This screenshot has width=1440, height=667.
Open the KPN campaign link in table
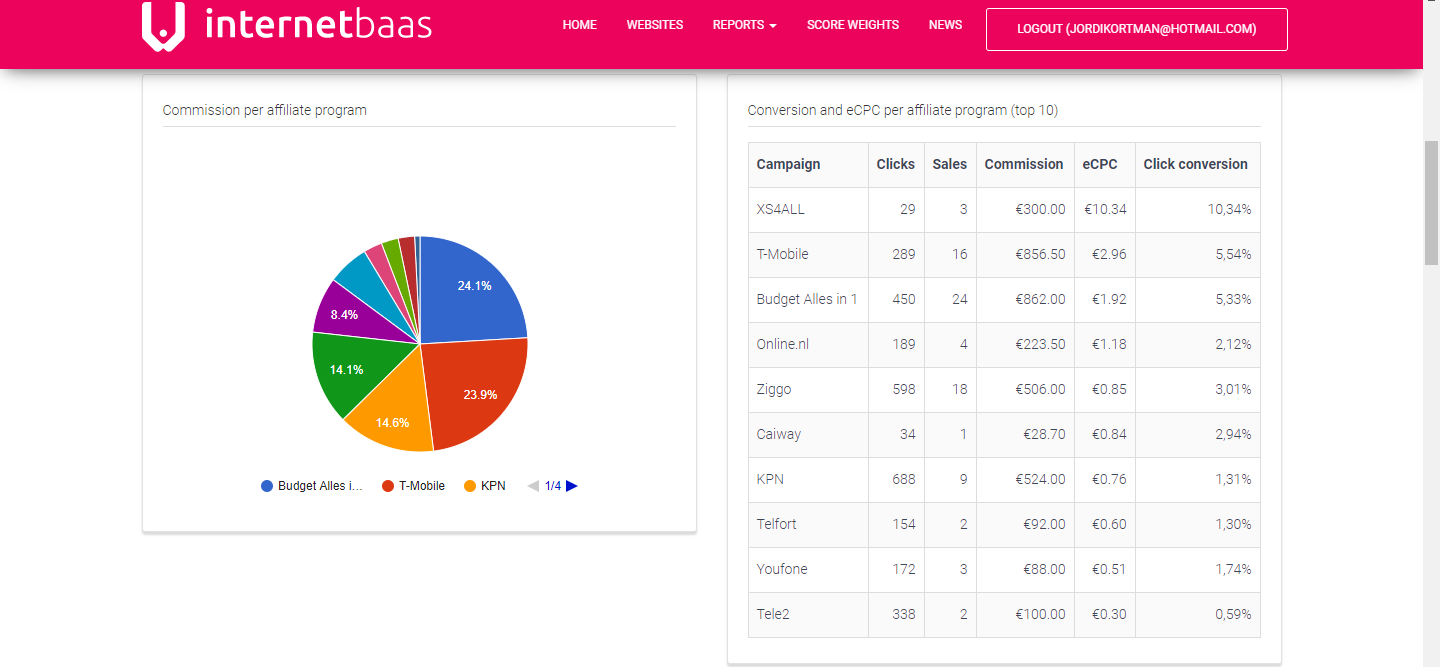point(770,479)
